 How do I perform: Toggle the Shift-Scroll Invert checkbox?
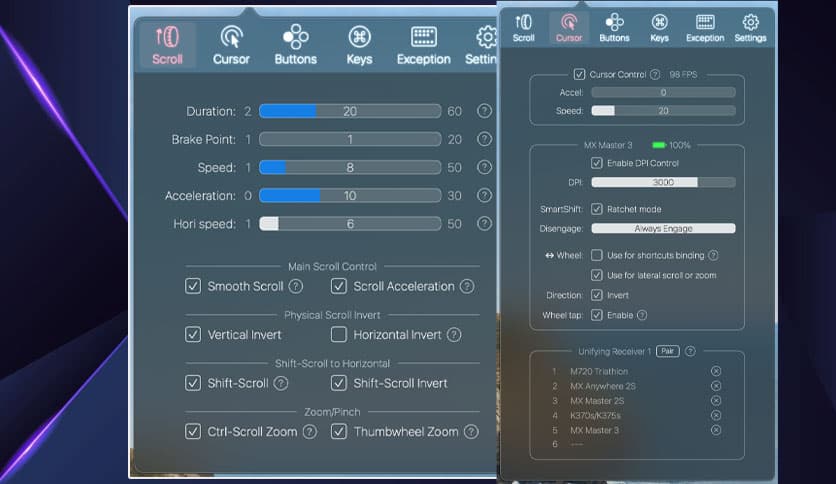pyautogui.click(x=339, y=383)
